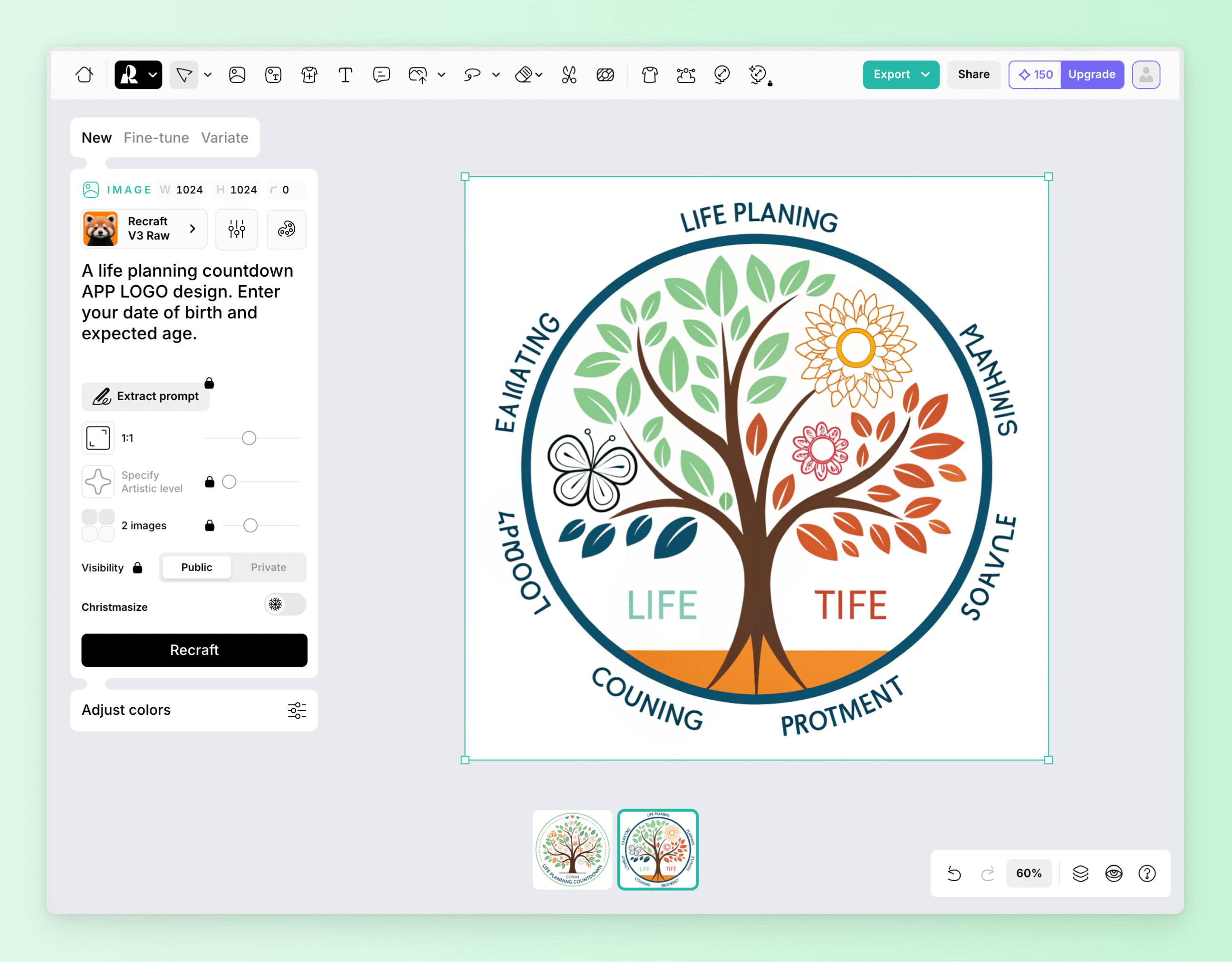The image size is (1232, 962).
Task: Open the lasso selection tool
Action: pos(472,75)
